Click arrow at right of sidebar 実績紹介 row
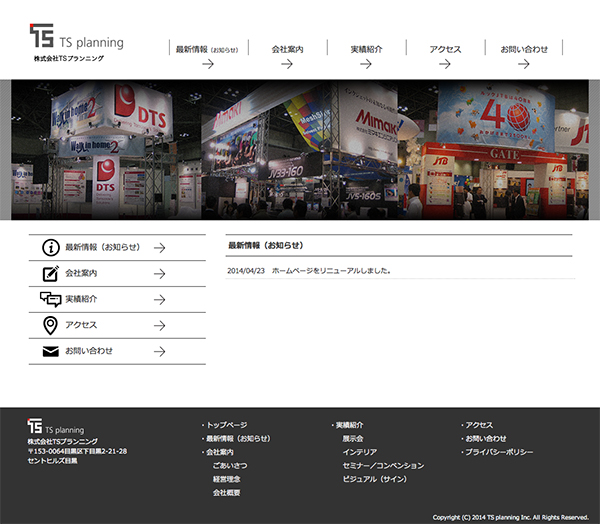 tap(160, 300)
